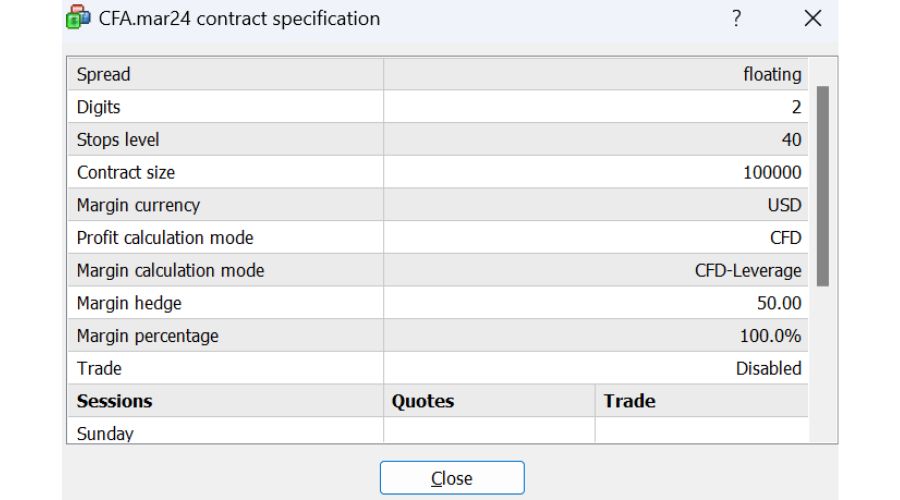
Task: Click the Margin currency USD value
Action: (784, 205)
